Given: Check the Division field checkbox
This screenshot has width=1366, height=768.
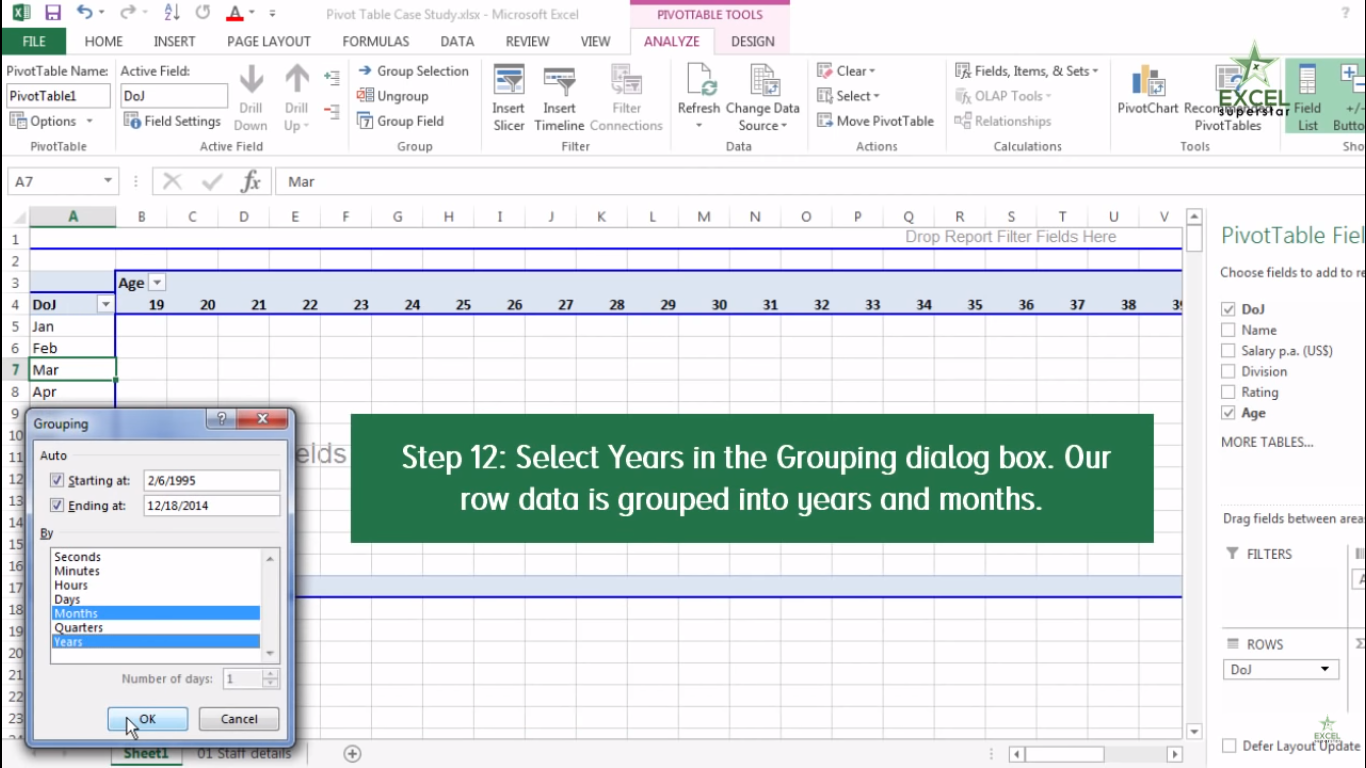Looking at the screenshot, I should 1228,372.
